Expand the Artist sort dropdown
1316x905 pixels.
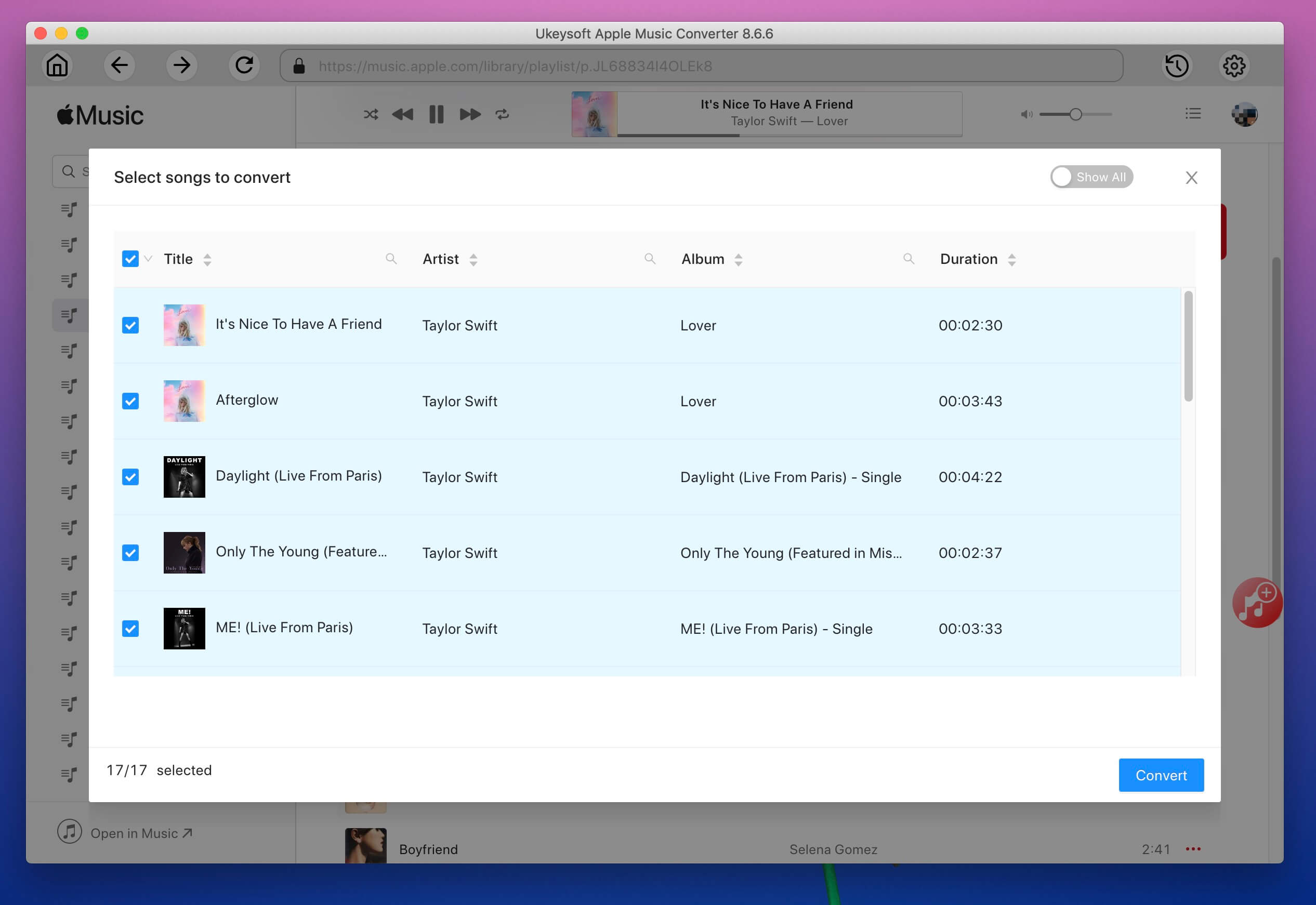(471, 259)
